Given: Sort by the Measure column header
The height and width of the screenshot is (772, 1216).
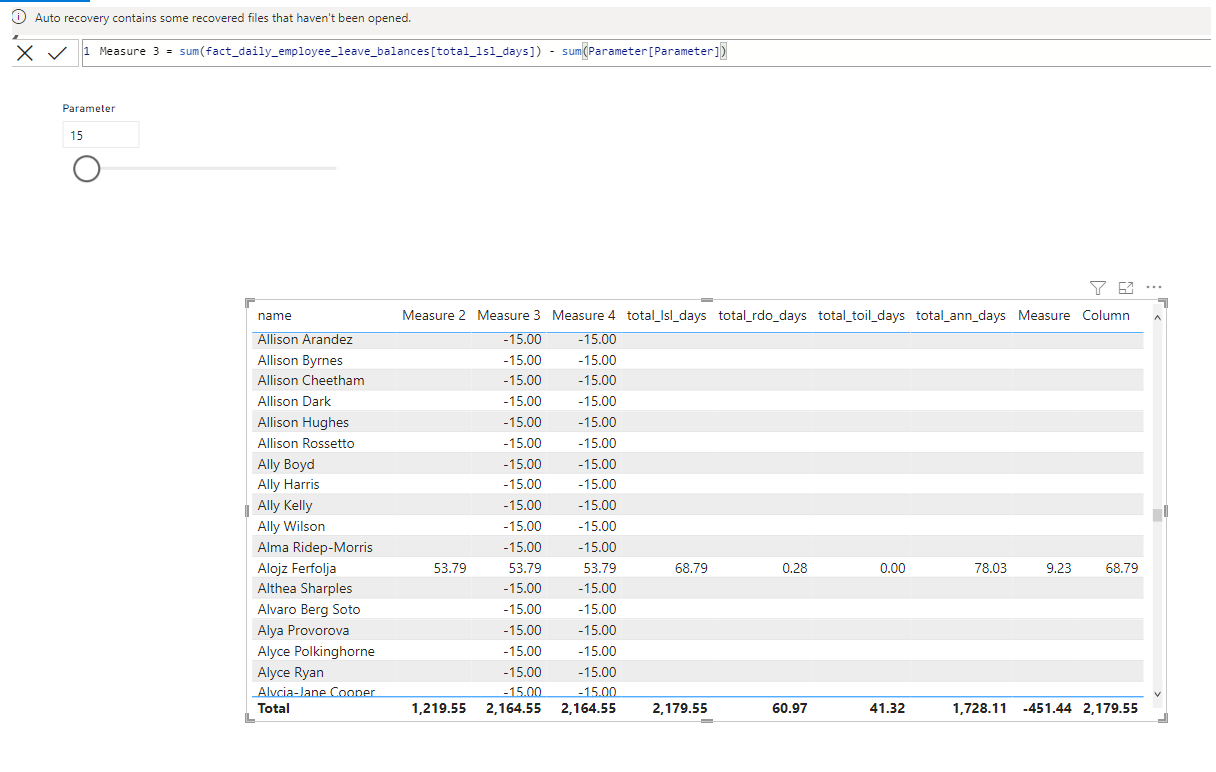Looking at the screenshot, I should coord(1044,315).
